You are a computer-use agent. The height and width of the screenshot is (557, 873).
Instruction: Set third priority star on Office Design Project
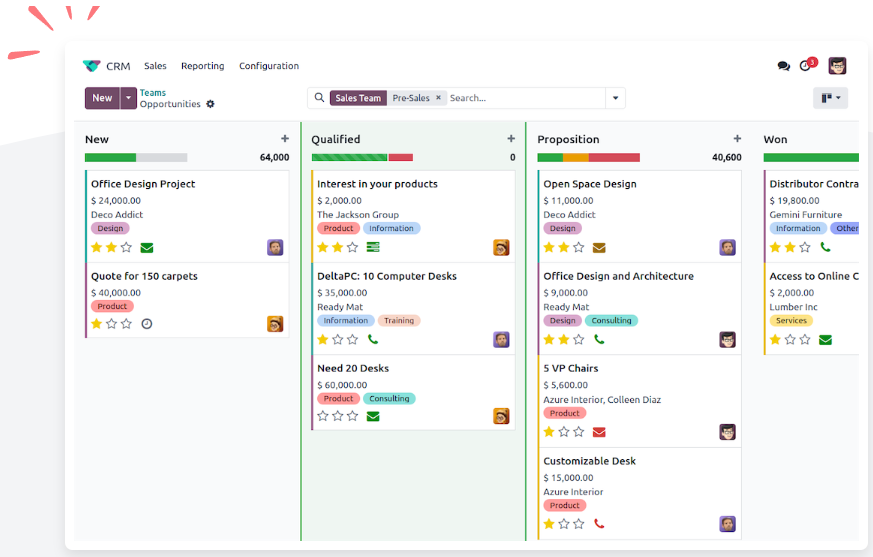tap(126, 247)
